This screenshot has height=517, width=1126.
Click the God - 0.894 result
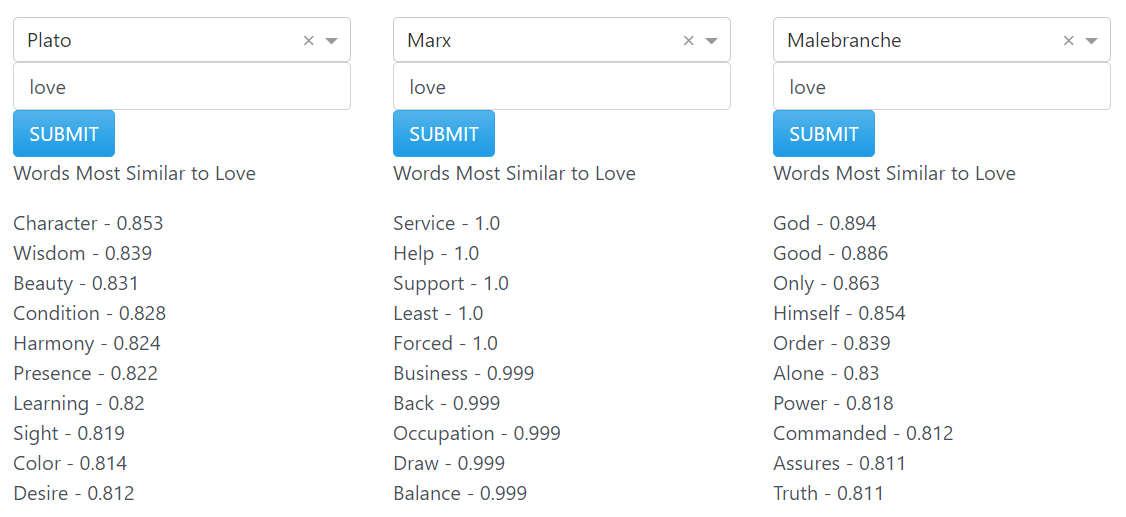(x=824, y=223)
